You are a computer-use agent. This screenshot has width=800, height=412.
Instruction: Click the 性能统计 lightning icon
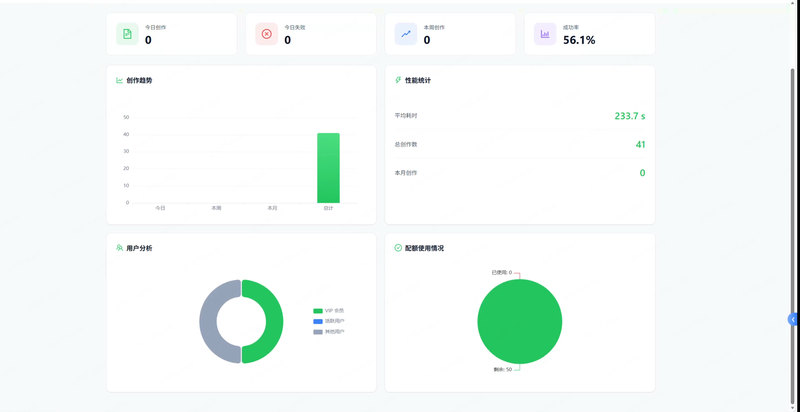point(398,80)
